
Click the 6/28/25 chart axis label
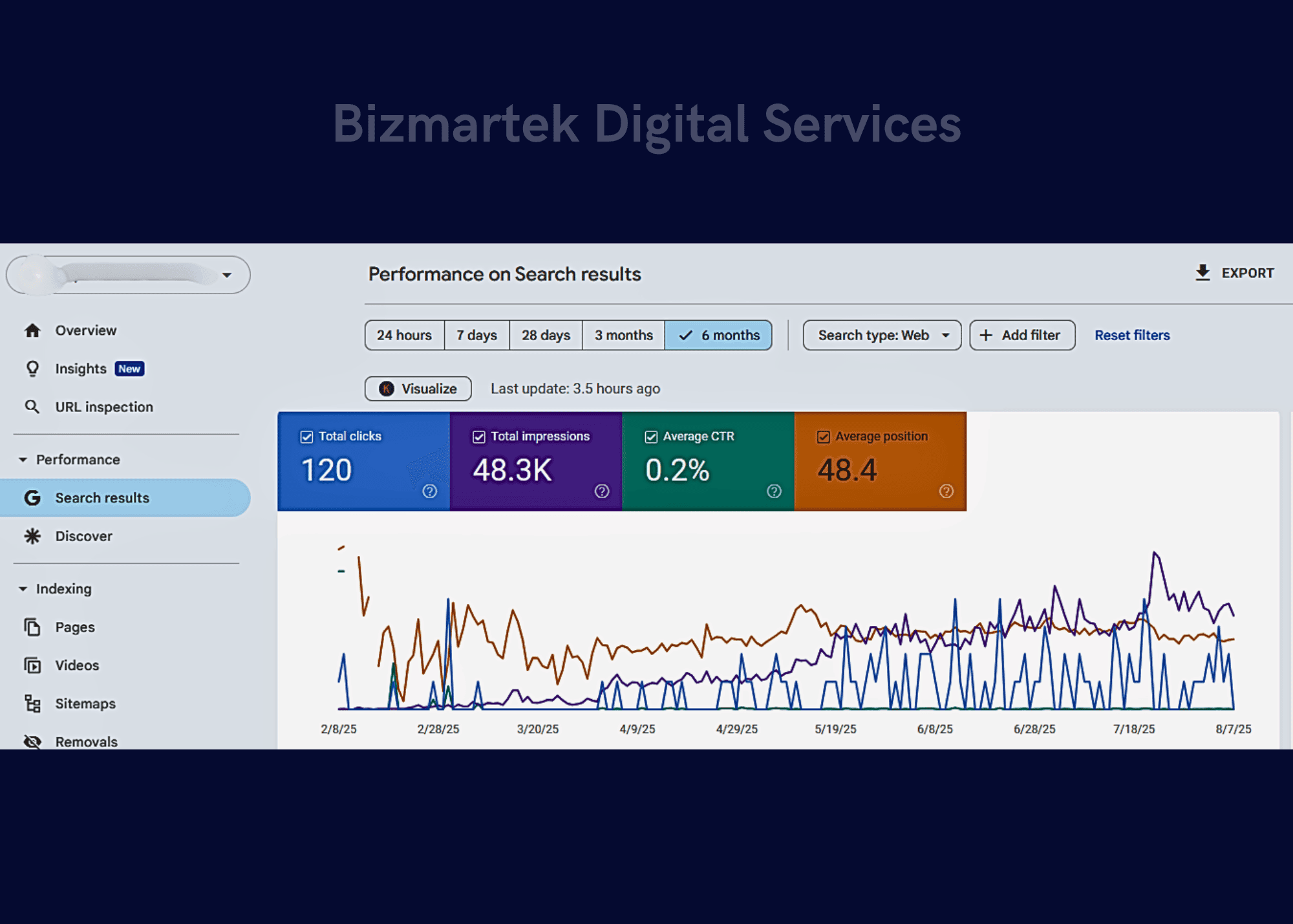[1034, 729]
